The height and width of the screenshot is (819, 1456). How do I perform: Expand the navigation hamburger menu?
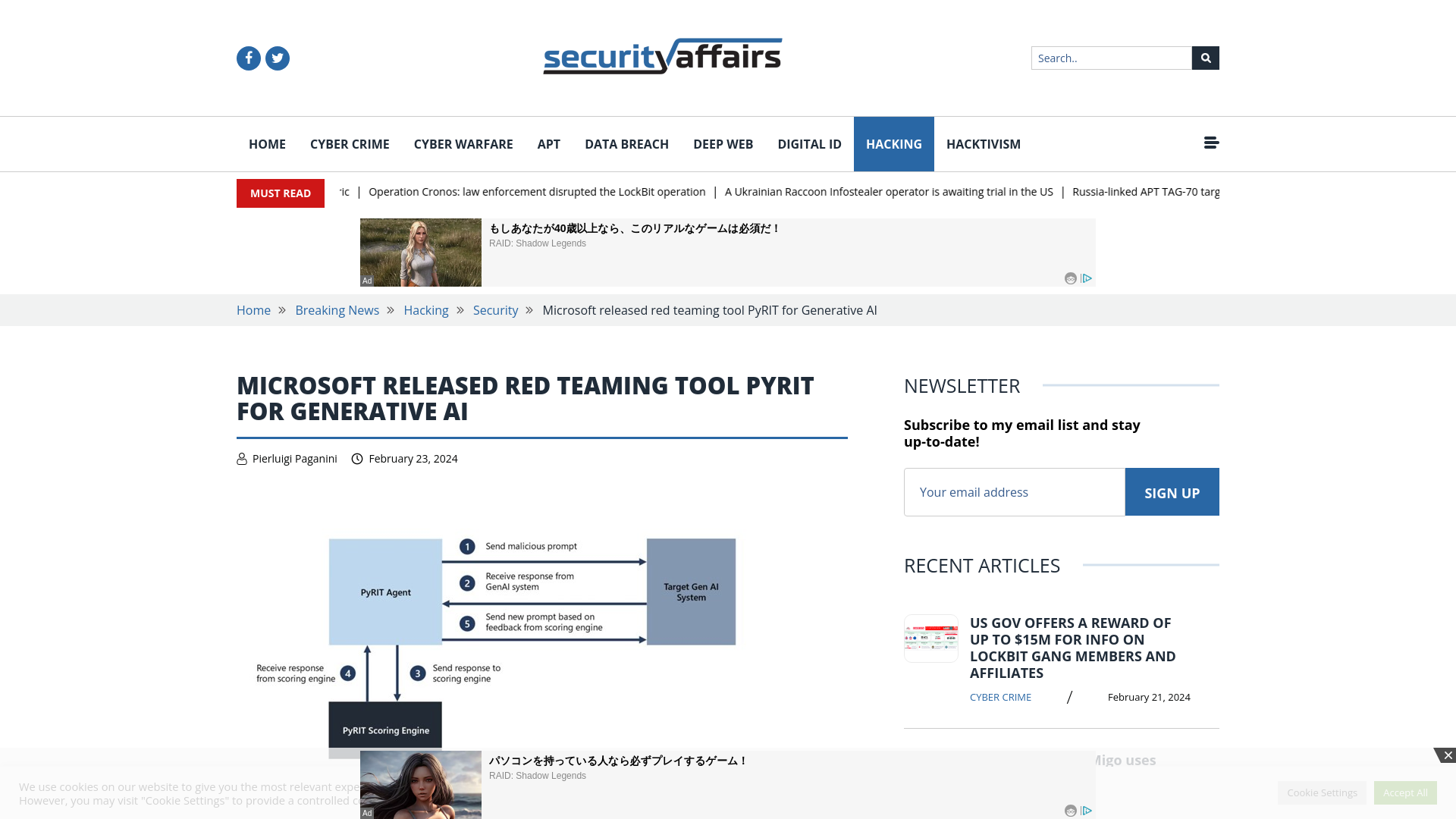[1211, 142]
